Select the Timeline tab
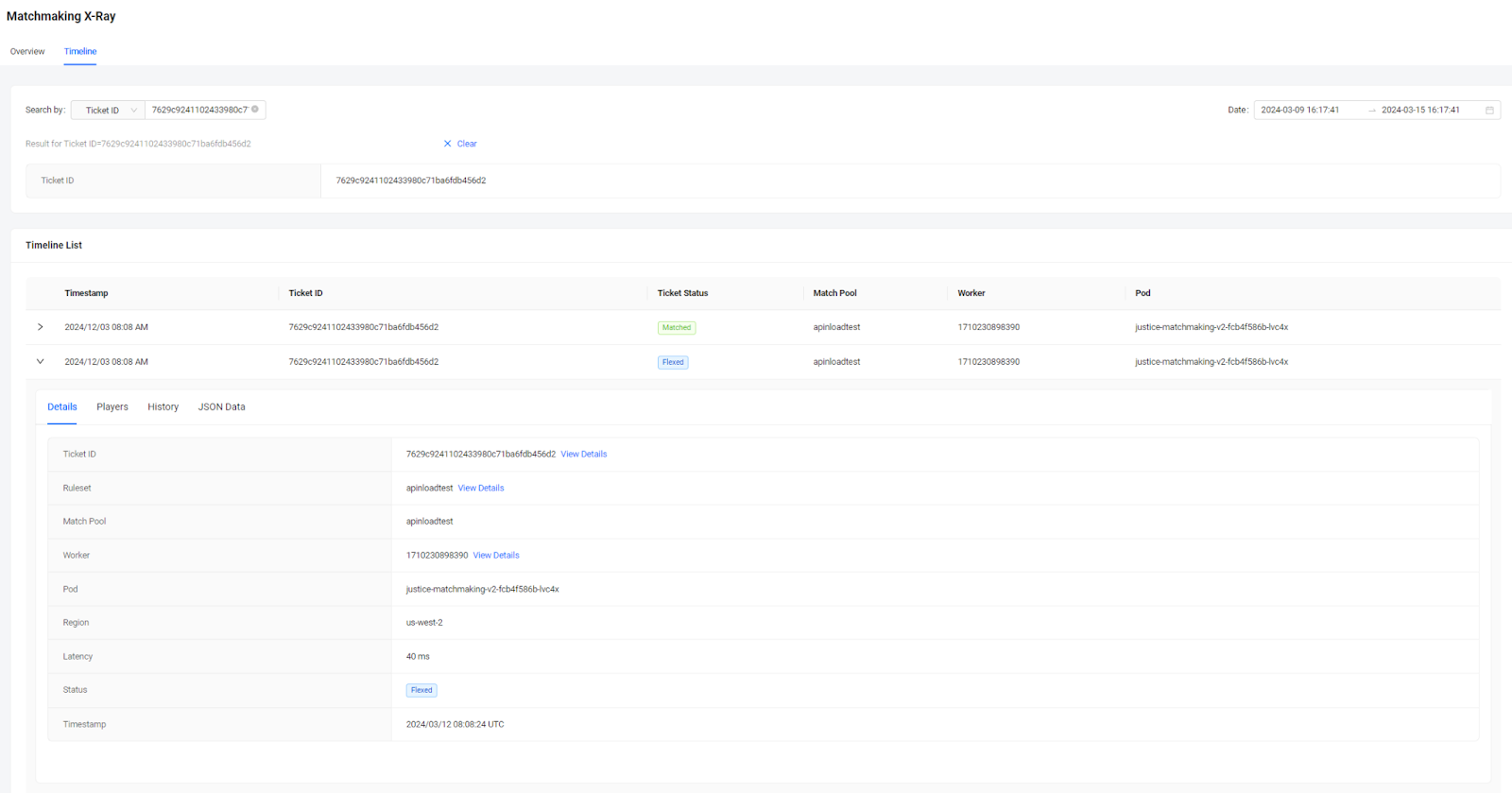This screenshot has width=1512, height=793. tap(80, 52)
